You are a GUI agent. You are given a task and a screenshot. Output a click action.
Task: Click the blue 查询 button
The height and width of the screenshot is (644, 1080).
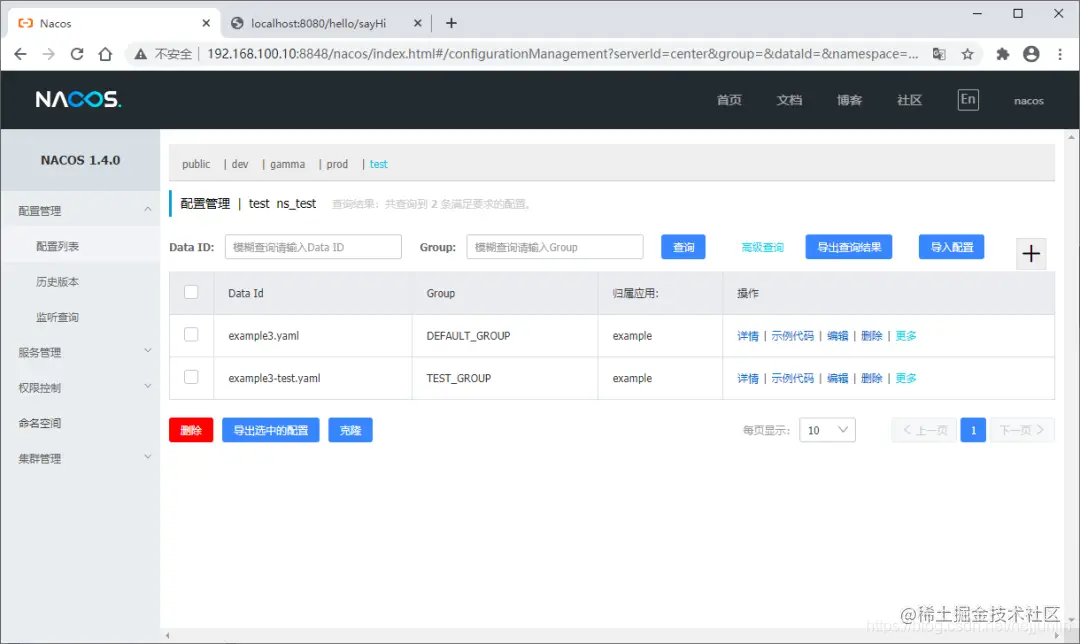coord(683,247)
